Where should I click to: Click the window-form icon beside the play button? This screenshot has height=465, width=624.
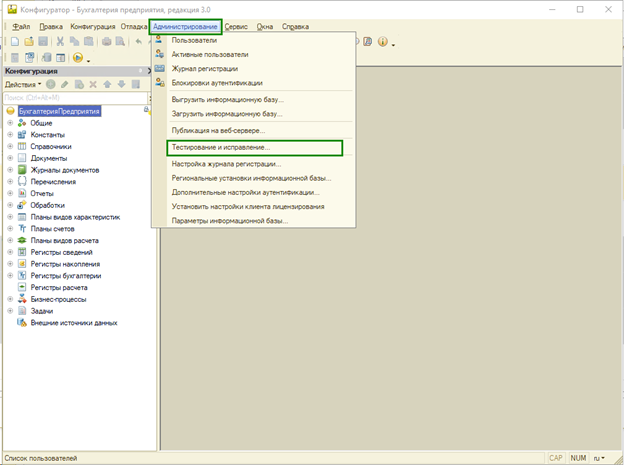pyautogui.click(x=60, y=58)
